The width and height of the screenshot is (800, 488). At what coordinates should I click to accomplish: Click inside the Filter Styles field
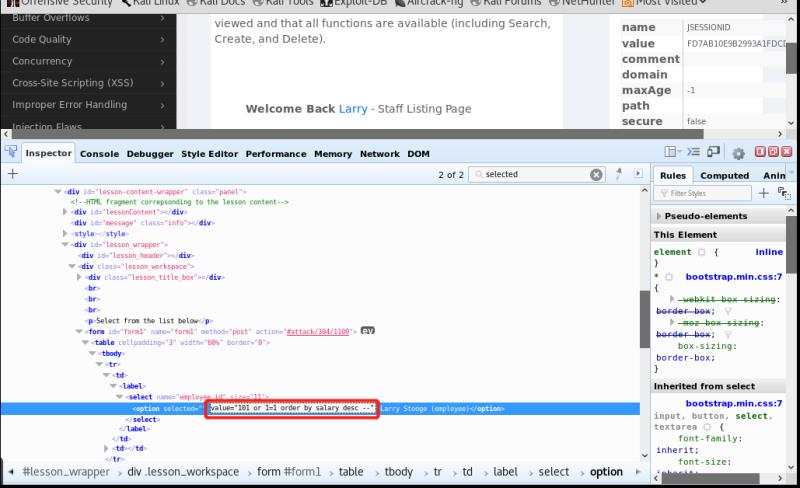pyautogui.click(x=703, y=193)
